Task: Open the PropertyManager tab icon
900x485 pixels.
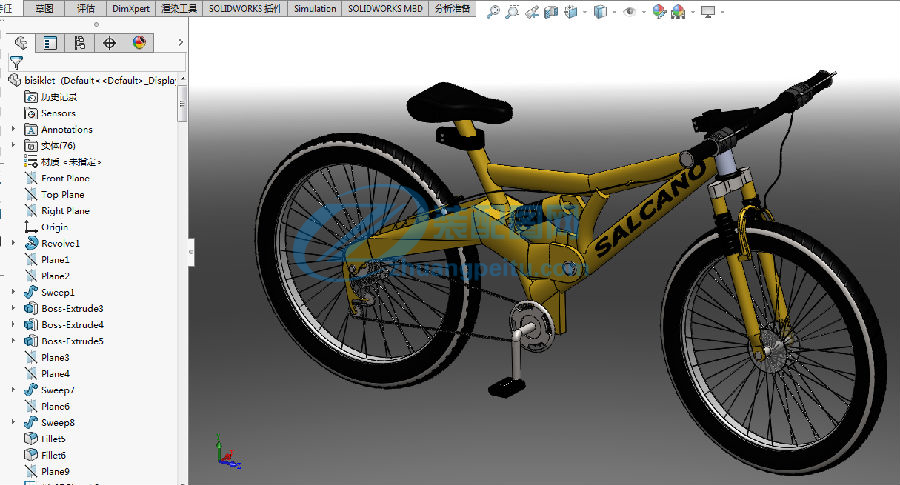Action: click(x=51, y=42)
